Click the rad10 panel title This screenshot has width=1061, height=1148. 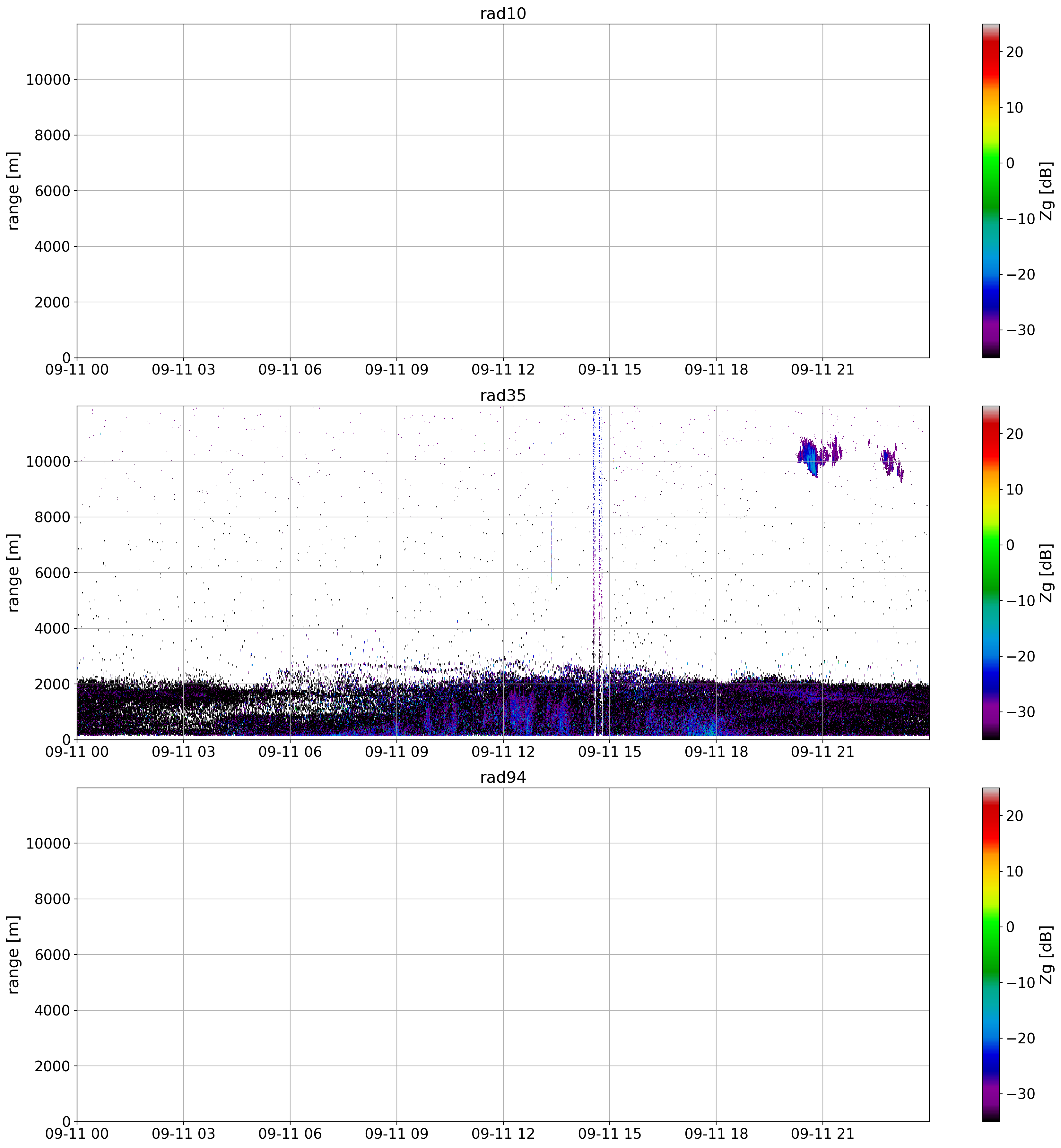tap(502, 14)
